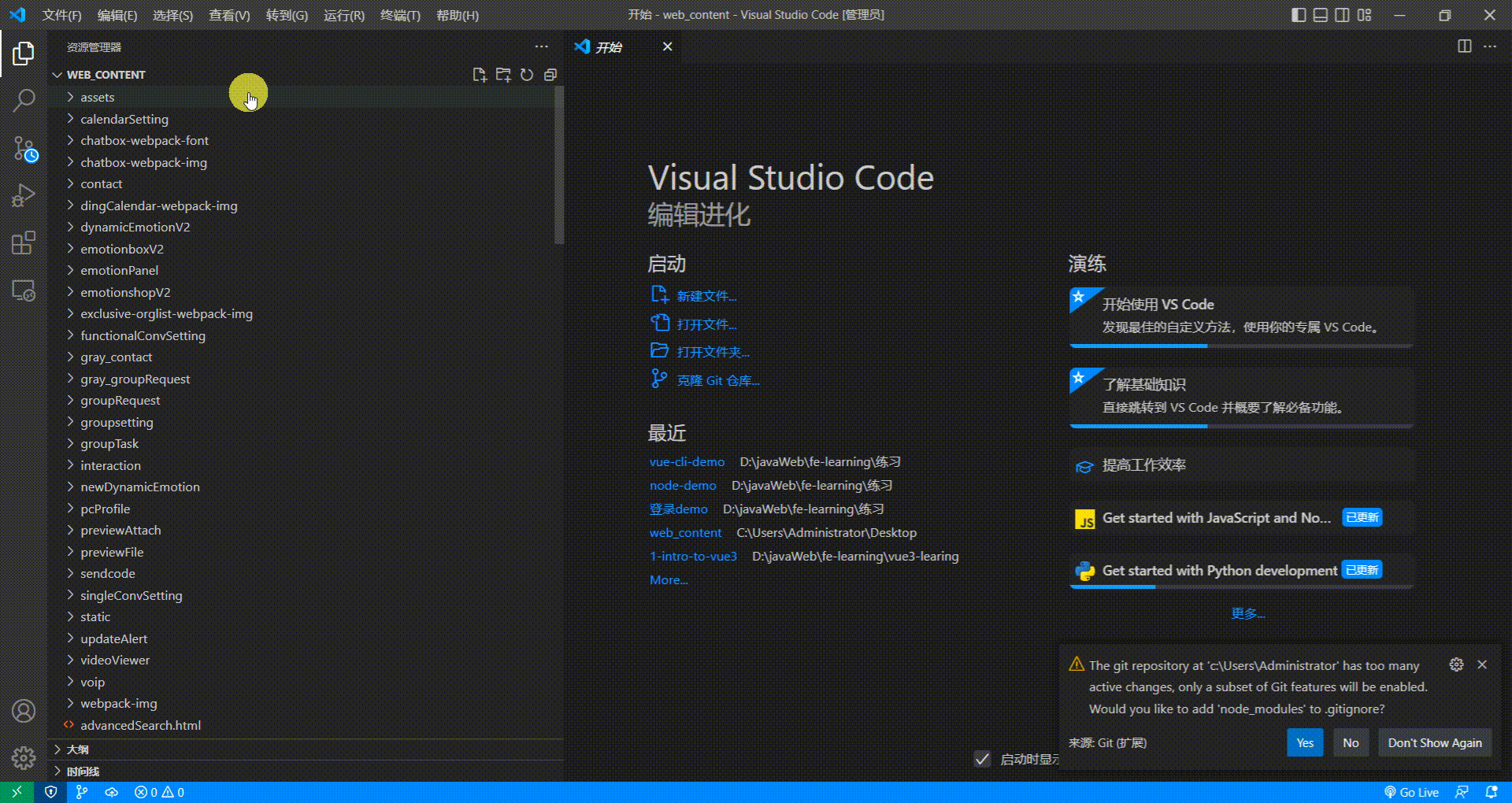
Task: Click 打开文件夹 link
Action: pyautogui.click(x=713, y=352)
